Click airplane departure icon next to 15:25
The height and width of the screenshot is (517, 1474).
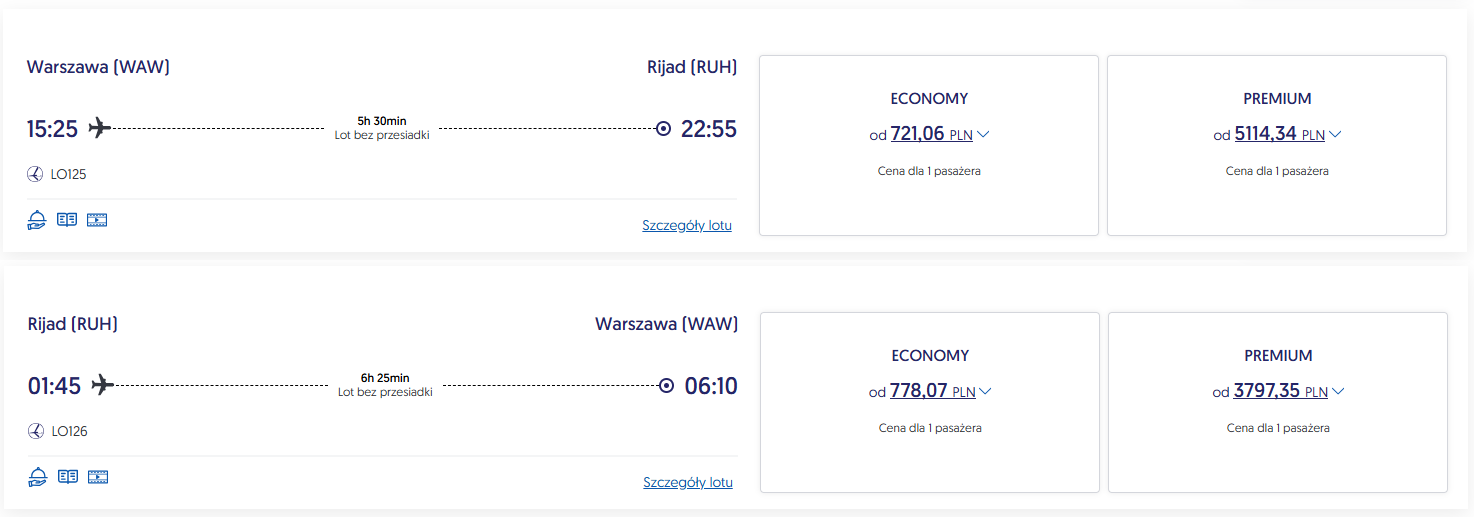99,128
